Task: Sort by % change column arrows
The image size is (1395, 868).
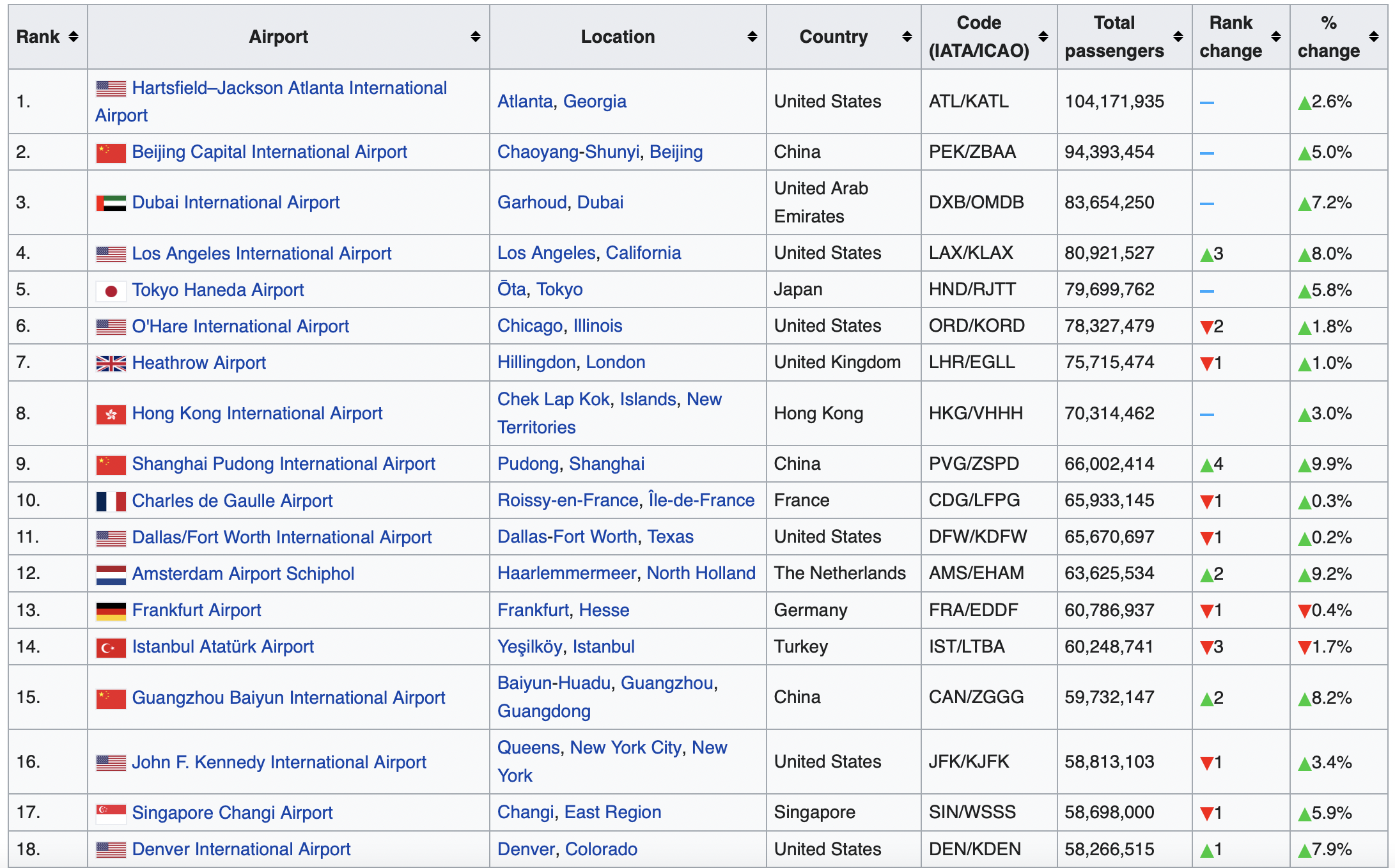Action: tap(1373, 37)
